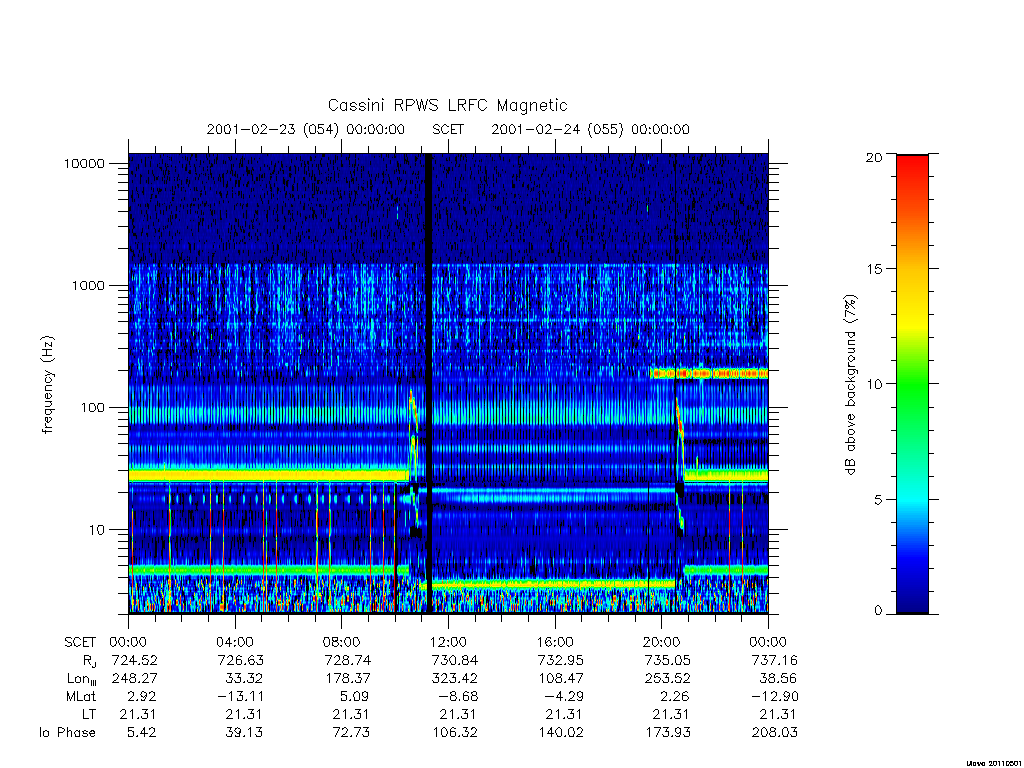This screenshot has height=768, width=1024.
Task: Click the Io Phase value 39.13
Action: (244, 733)
